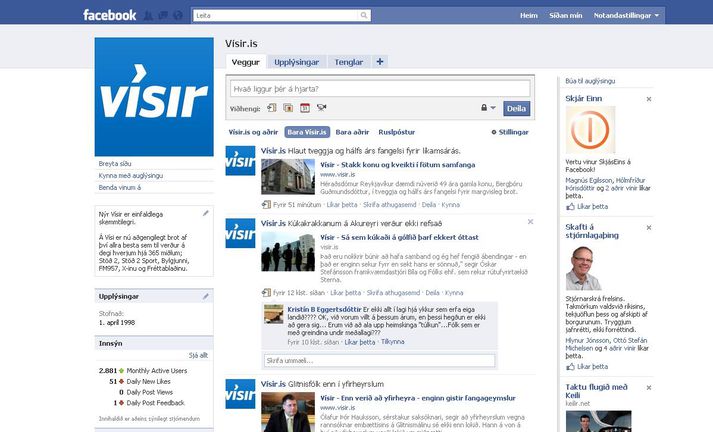Viewport: 713px width, 432px height.
Task: Select the Ruslpóstur filter
Action: 397,132
